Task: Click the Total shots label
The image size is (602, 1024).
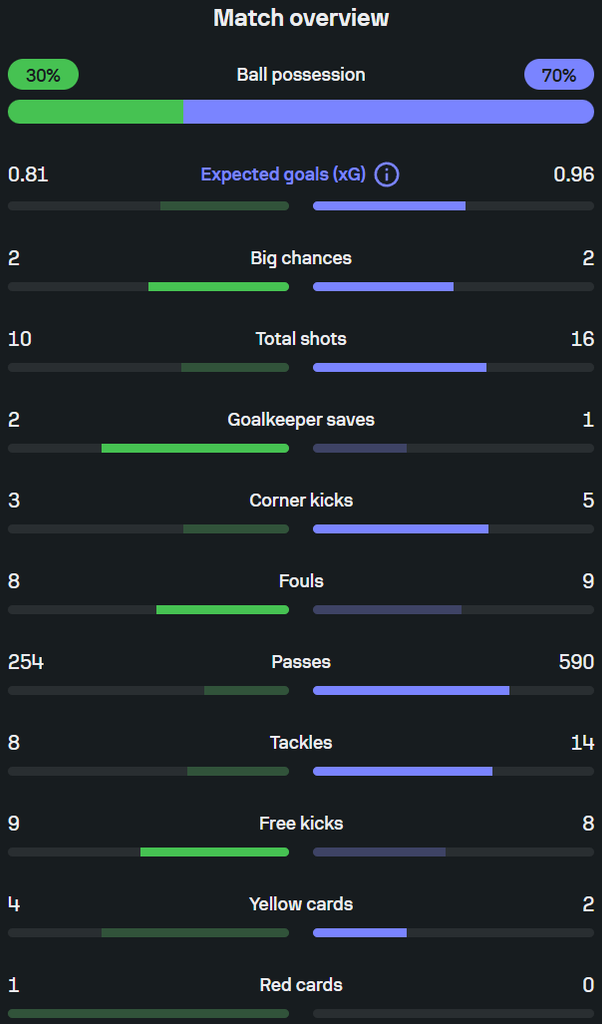Action: coord(301,339)
